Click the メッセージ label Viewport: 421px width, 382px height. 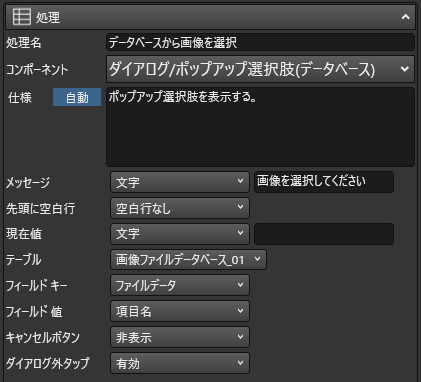[28, 182]
